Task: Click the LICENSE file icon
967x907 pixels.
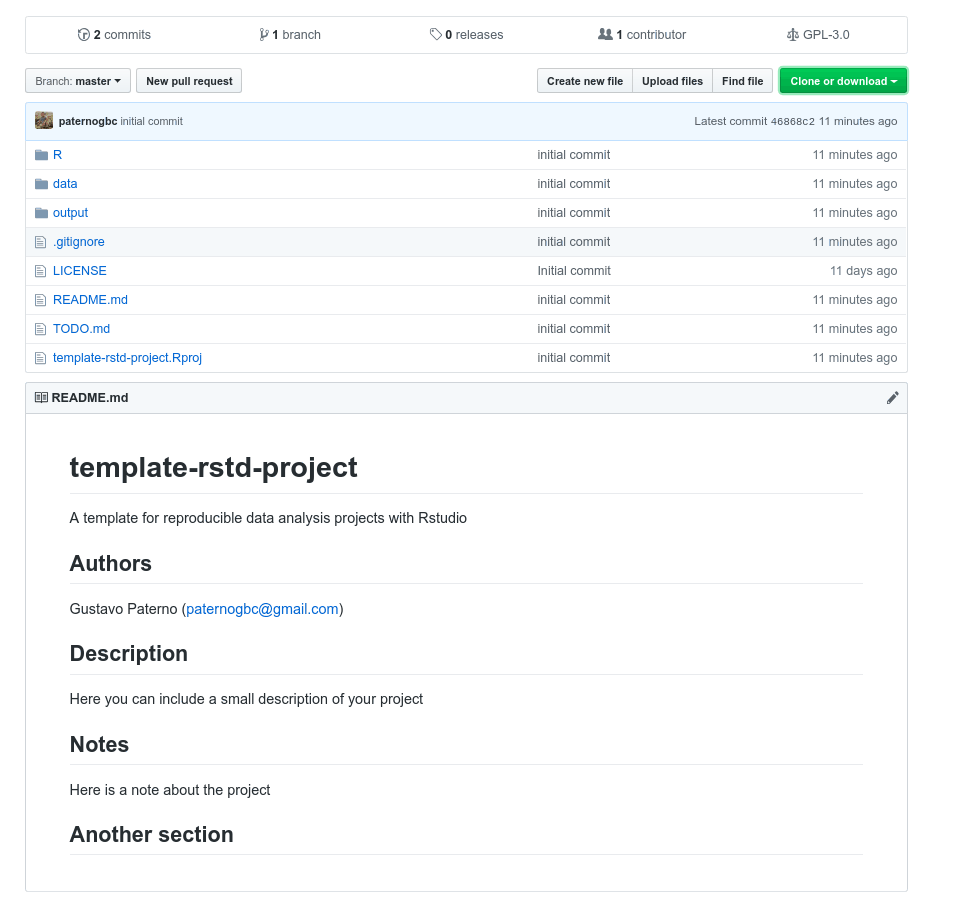Action: [x=41, y=271]
